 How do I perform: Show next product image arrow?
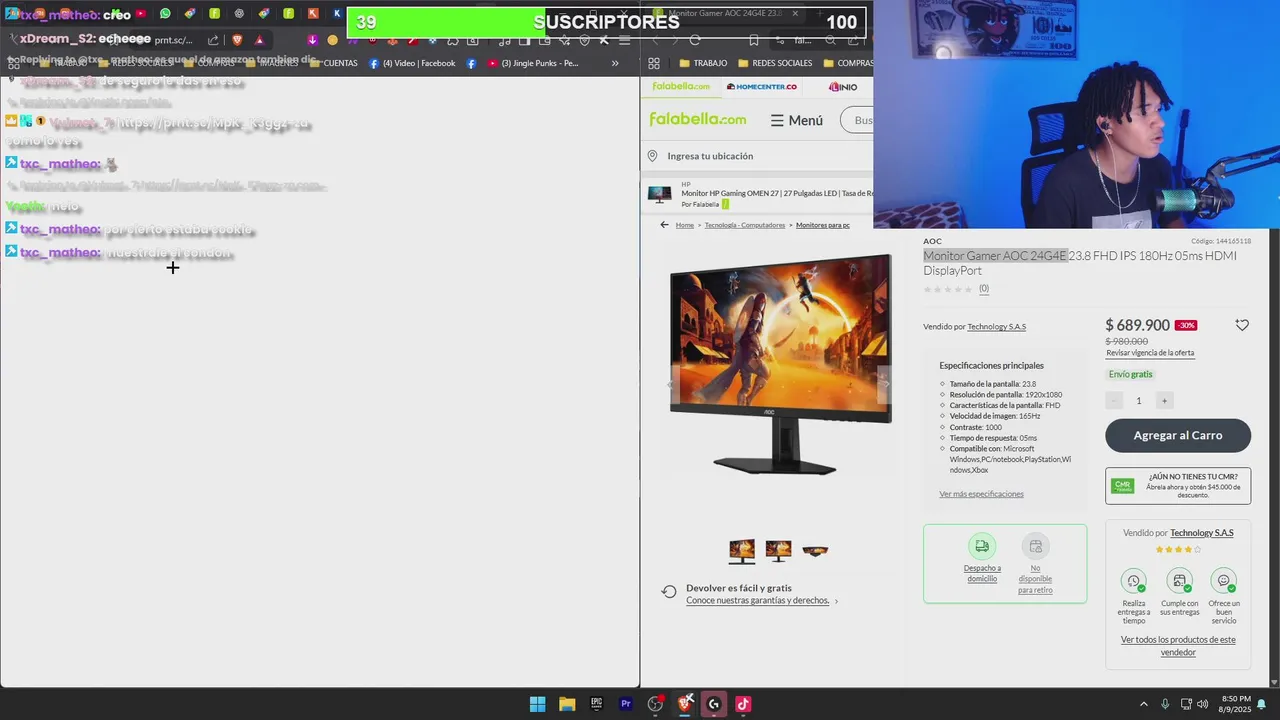click(x=885, y=383)
